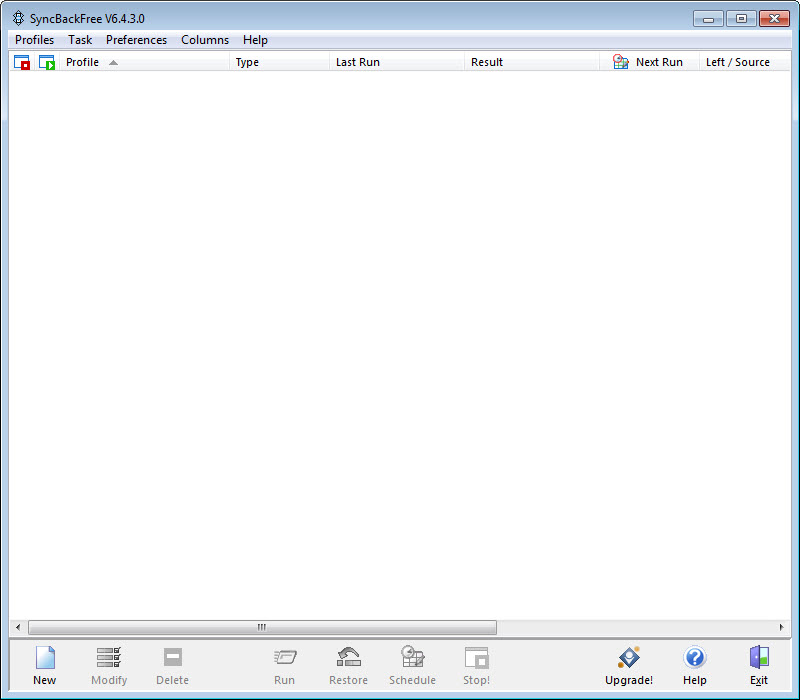Screen dimensions: 800x700
Task: Select the Restore toolbar icon
Action: [x=348, y=658]
